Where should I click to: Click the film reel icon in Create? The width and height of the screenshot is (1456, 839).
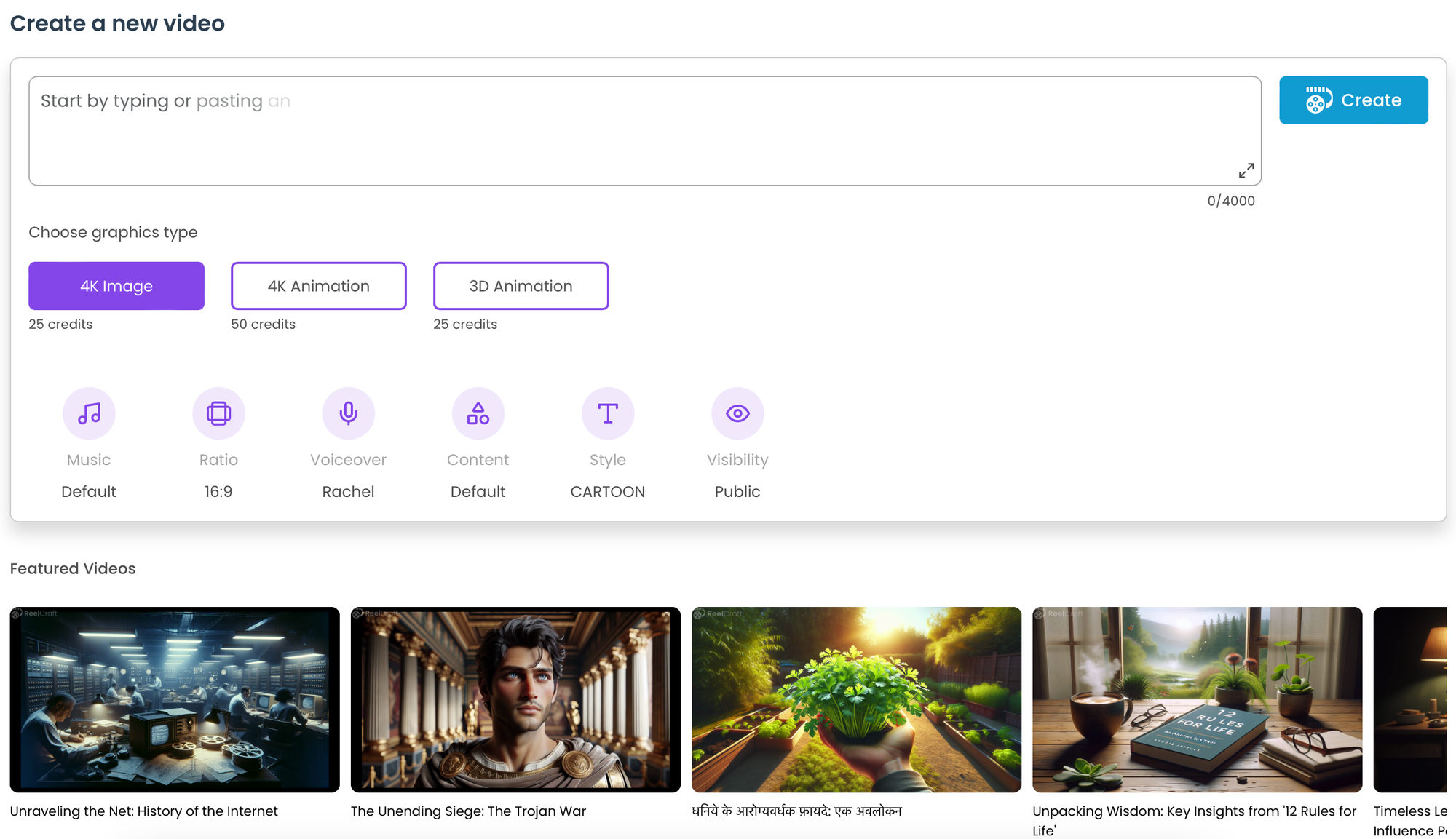pos(1318,100)
